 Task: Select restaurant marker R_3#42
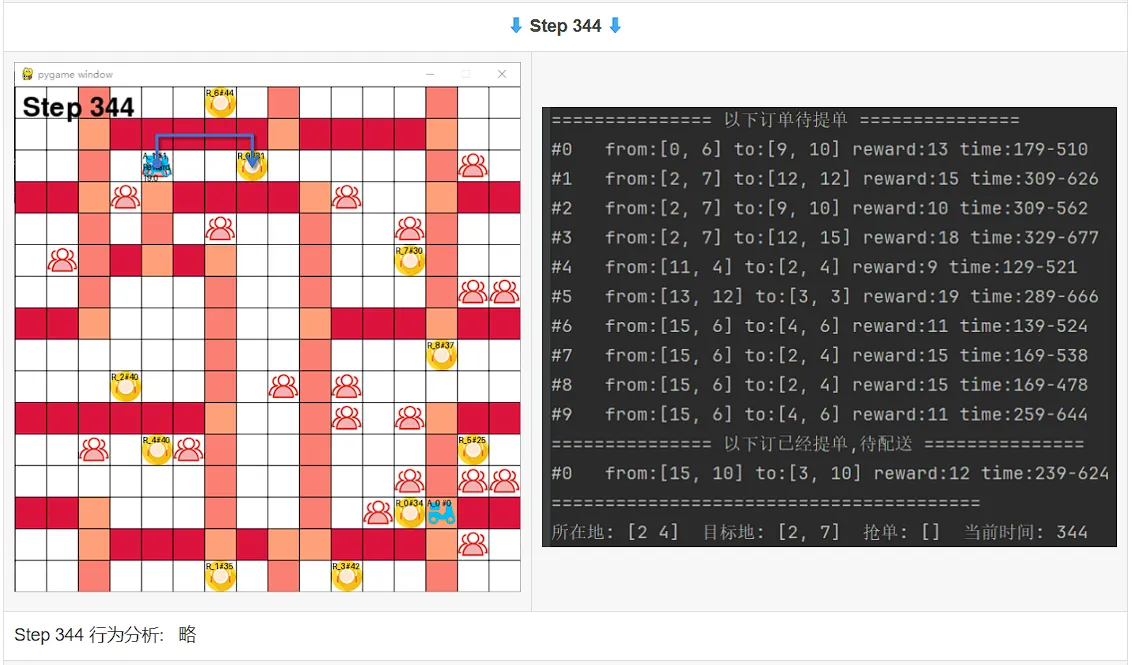347,576
